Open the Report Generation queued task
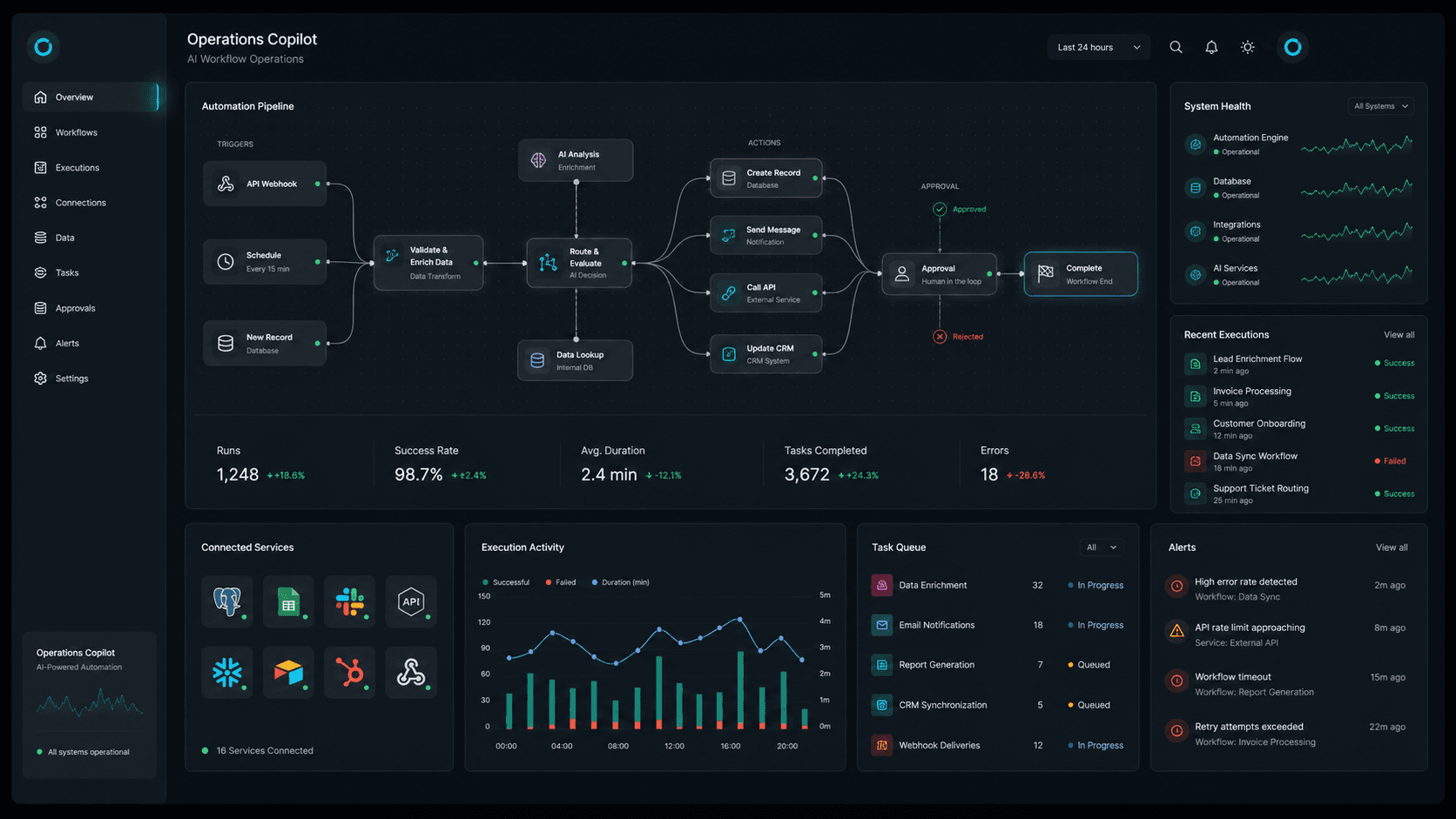1456x819 pixels. (x=998, y=665)
